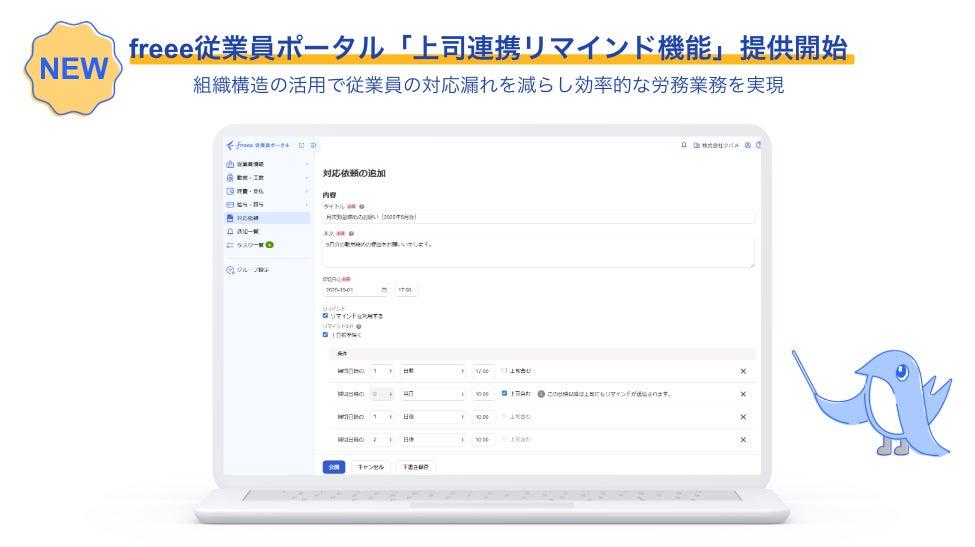Open the day-count selector in the 日前 row

coord(382,371)
